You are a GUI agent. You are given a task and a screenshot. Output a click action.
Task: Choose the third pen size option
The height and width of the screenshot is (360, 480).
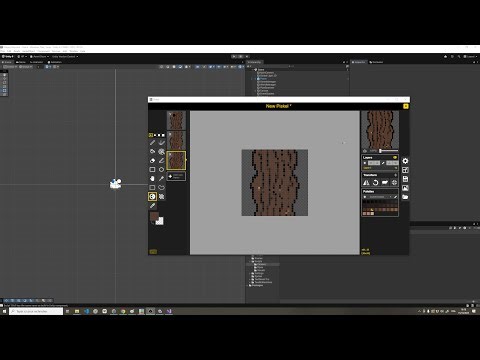click(x=159, y=135)
